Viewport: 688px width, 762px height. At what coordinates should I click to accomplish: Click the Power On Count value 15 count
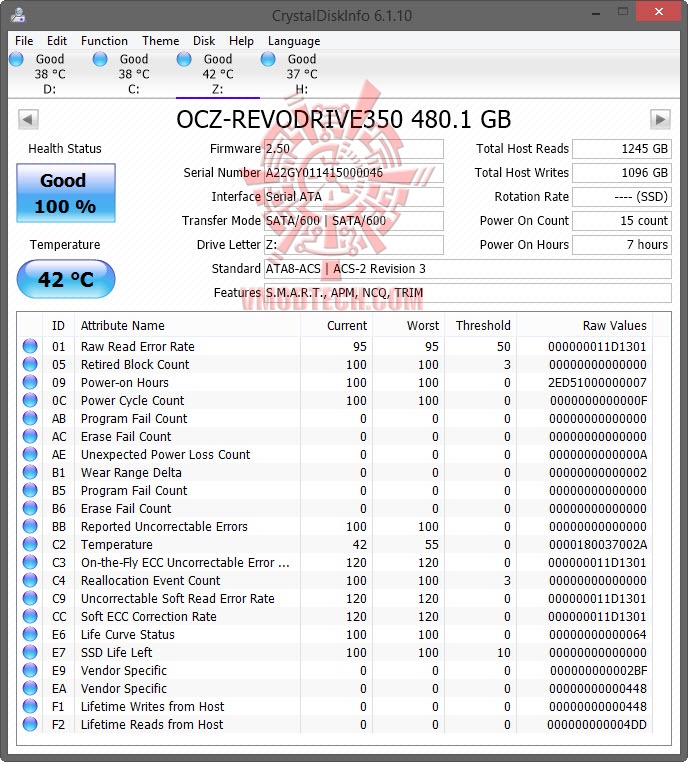click(x=622, y=221)
